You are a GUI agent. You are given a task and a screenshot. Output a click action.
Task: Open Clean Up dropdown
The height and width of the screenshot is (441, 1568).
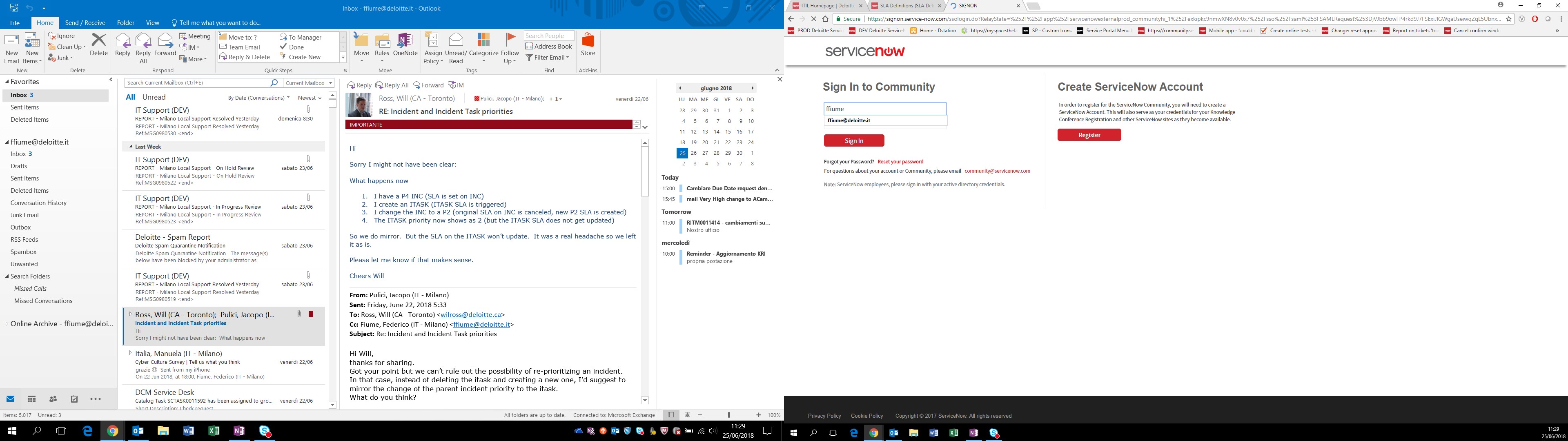66,47
